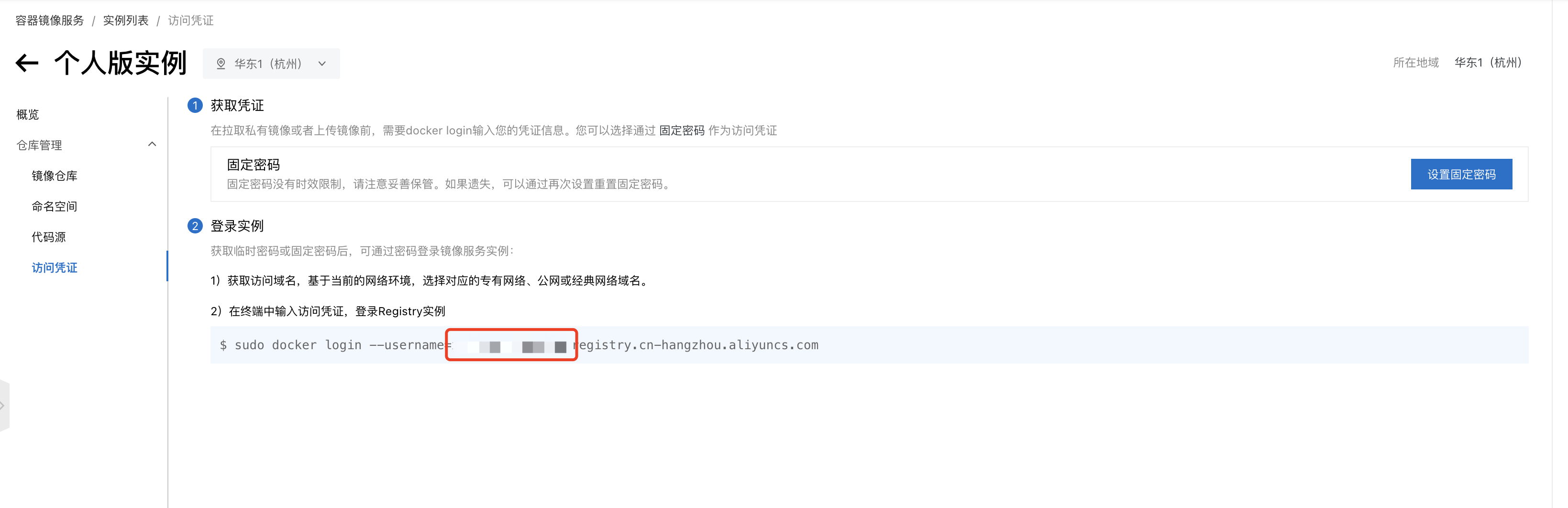Open 代码源 sidebar item
The width and height of the screenshot is (1568, 508).
(x=49, y=237)
